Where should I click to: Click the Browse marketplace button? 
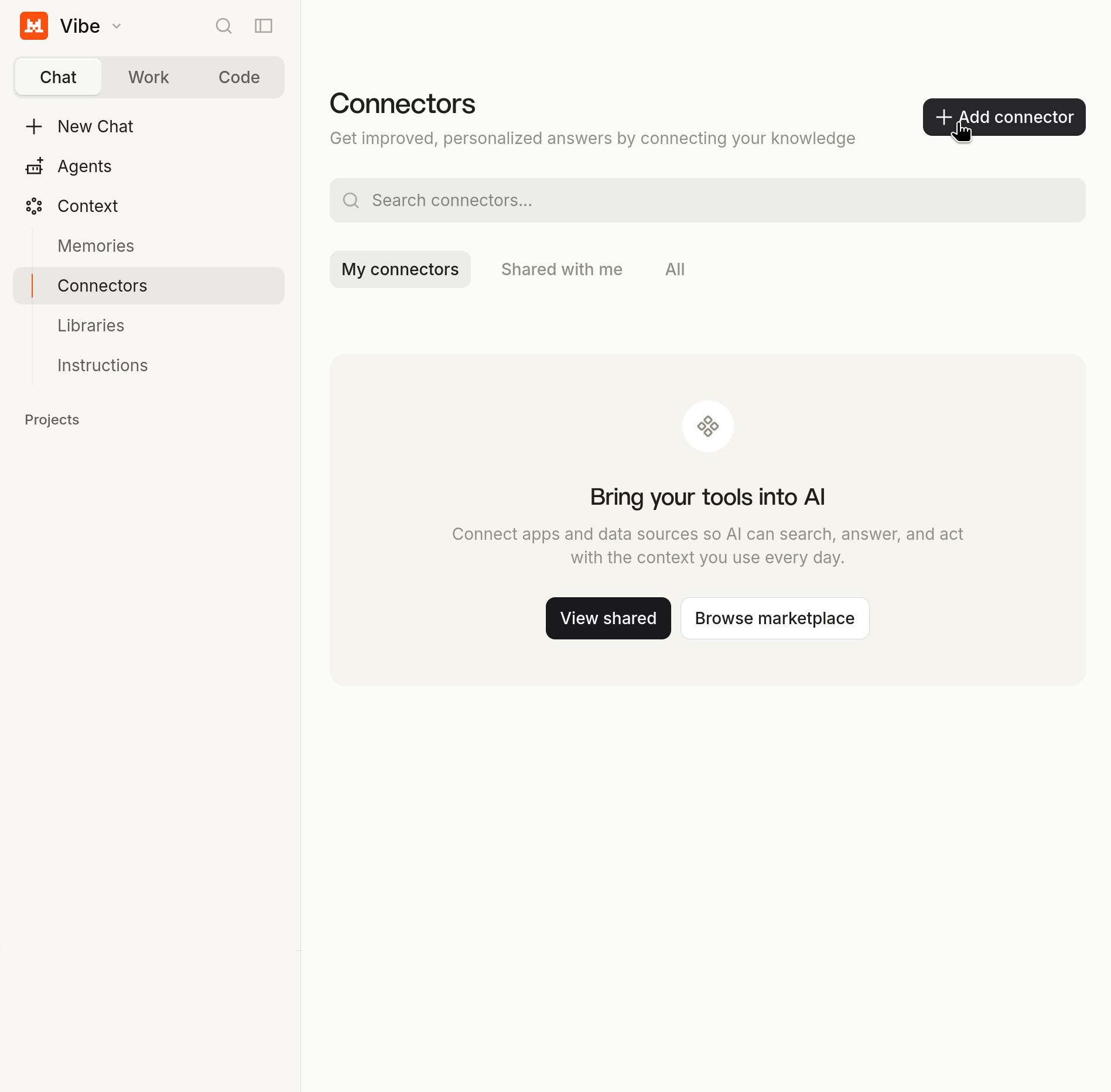tap(775, 618)
